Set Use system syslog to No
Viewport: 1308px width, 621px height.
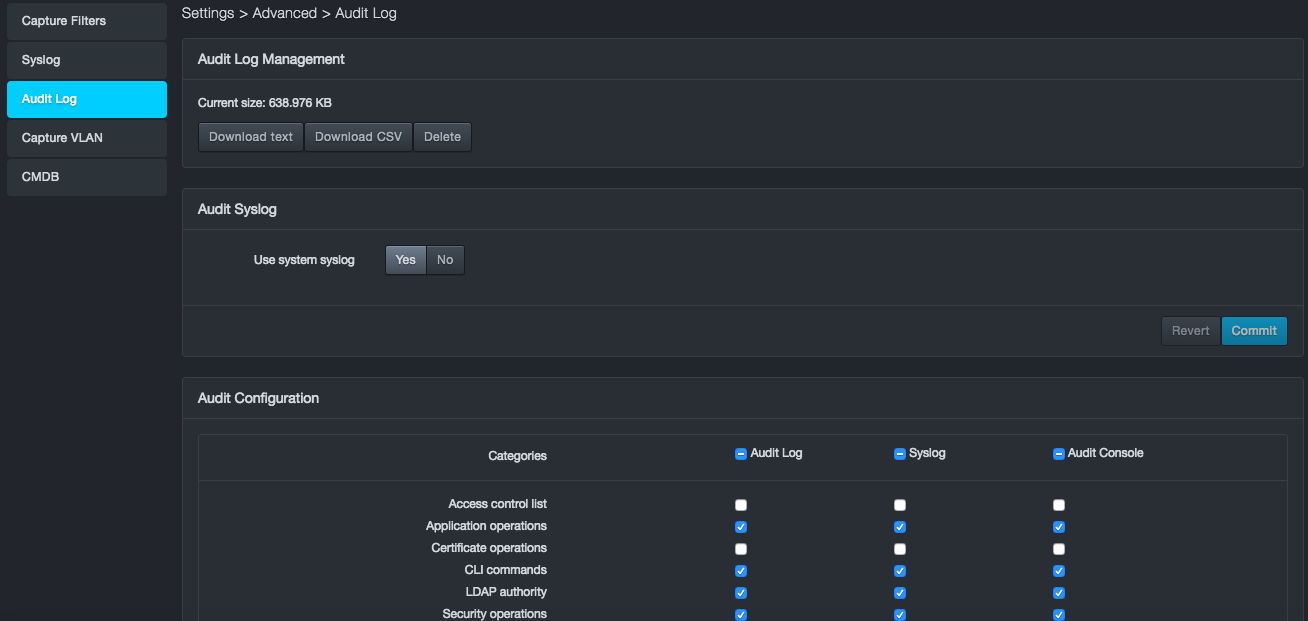point(445,260)
